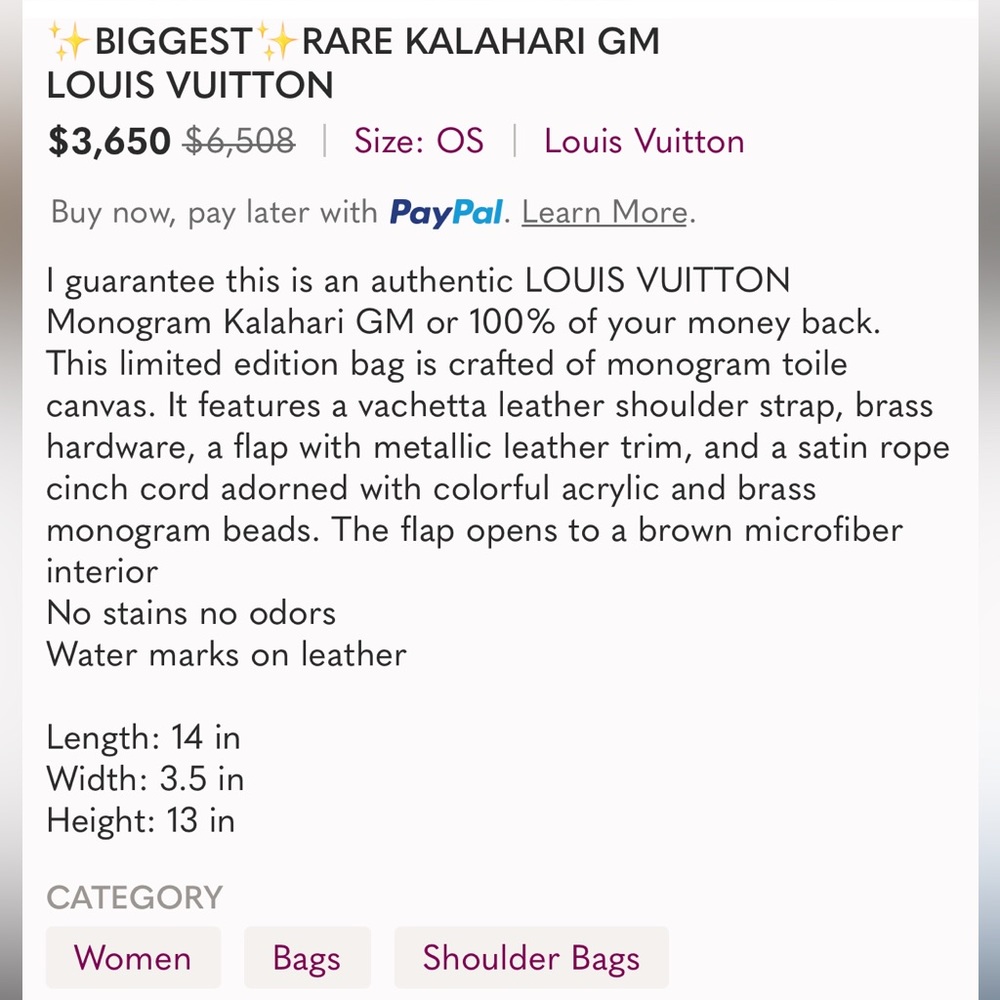Open the Shoulder Bags category tag
The height and width of the screenshot is (1000, 1000).
point(530,957)
